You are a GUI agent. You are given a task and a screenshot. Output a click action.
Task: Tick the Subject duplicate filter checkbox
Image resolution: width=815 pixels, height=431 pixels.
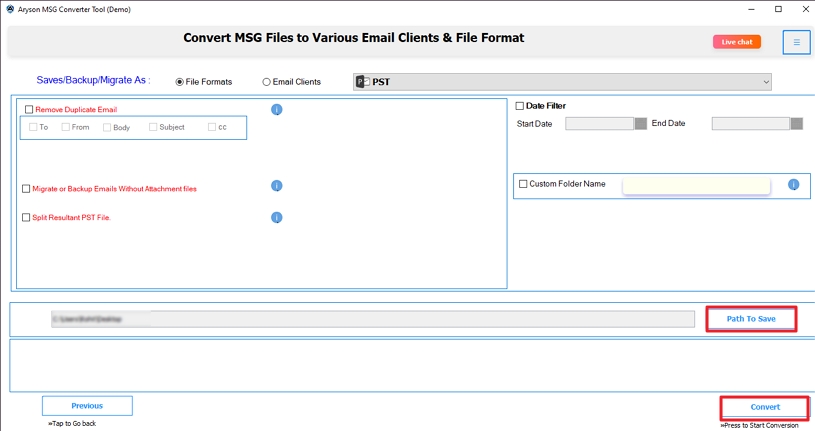[153, 127]
